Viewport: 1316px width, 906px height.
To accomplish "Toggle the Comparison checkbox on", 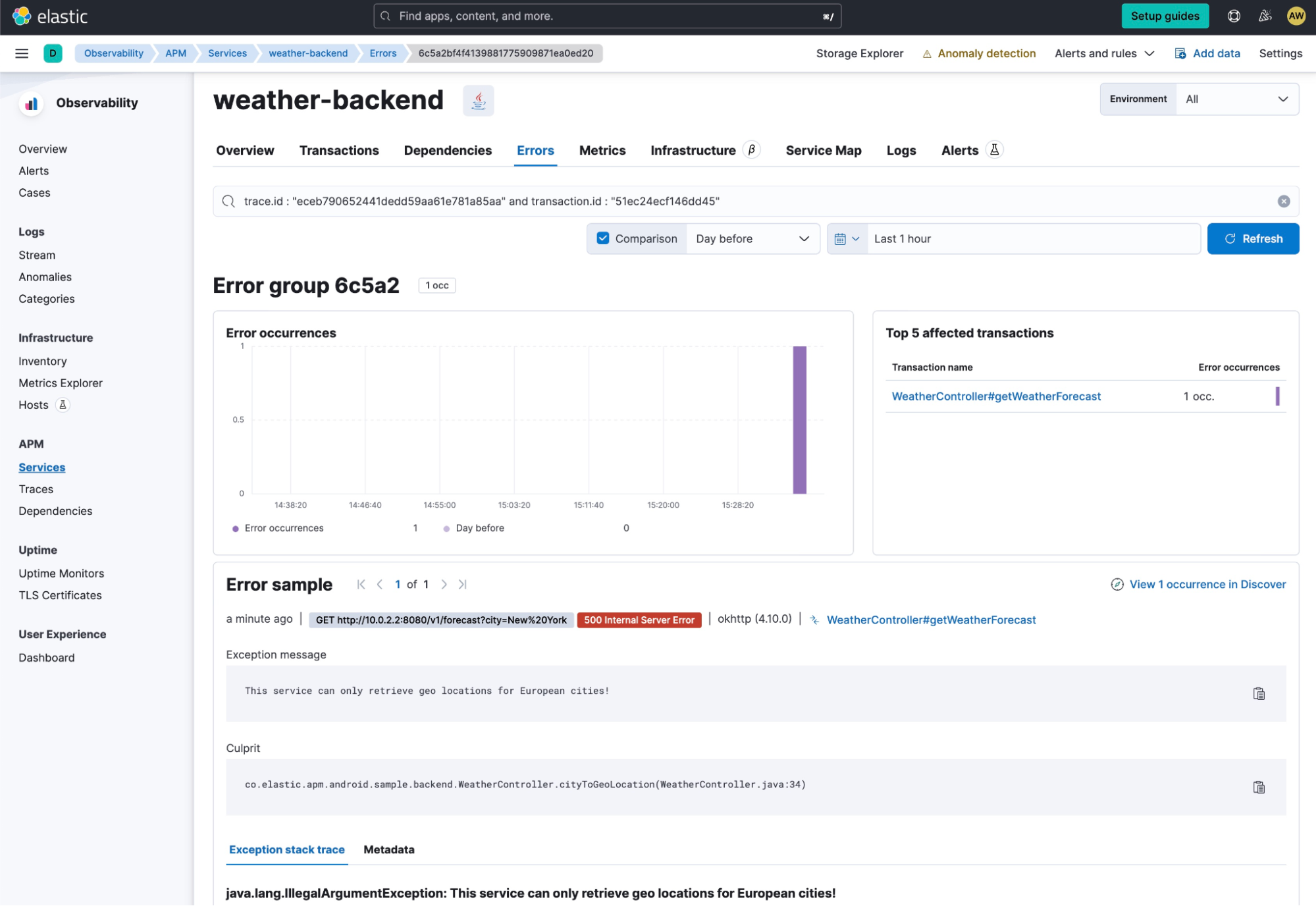I will coord(602,238).
